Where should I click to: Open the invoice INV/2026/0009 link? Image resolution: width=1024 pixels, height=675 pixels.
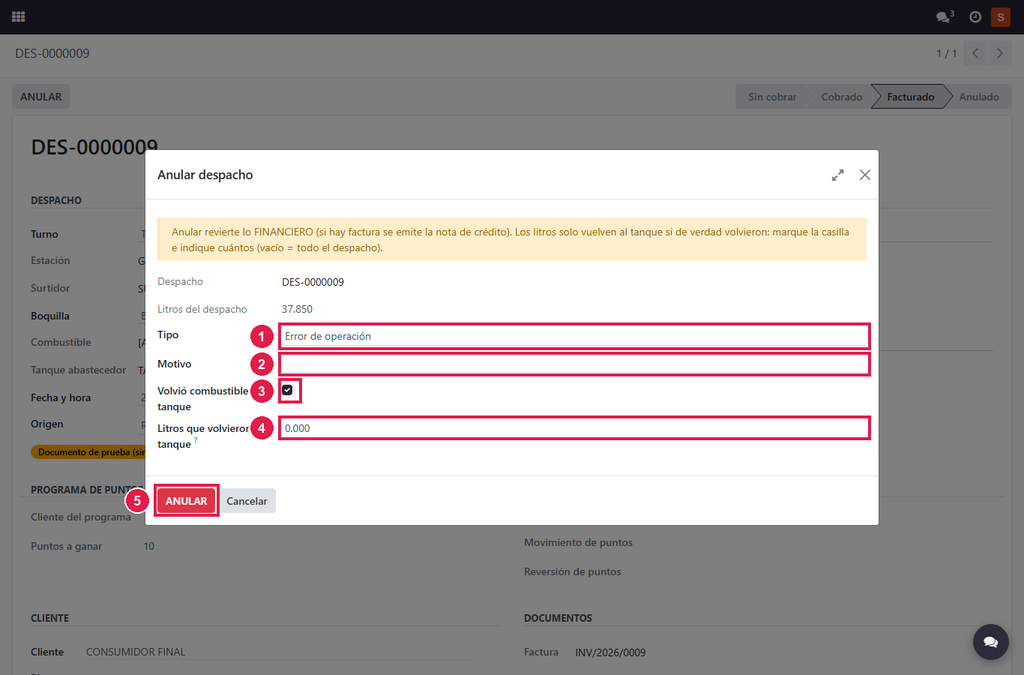[x=611, y=652]
